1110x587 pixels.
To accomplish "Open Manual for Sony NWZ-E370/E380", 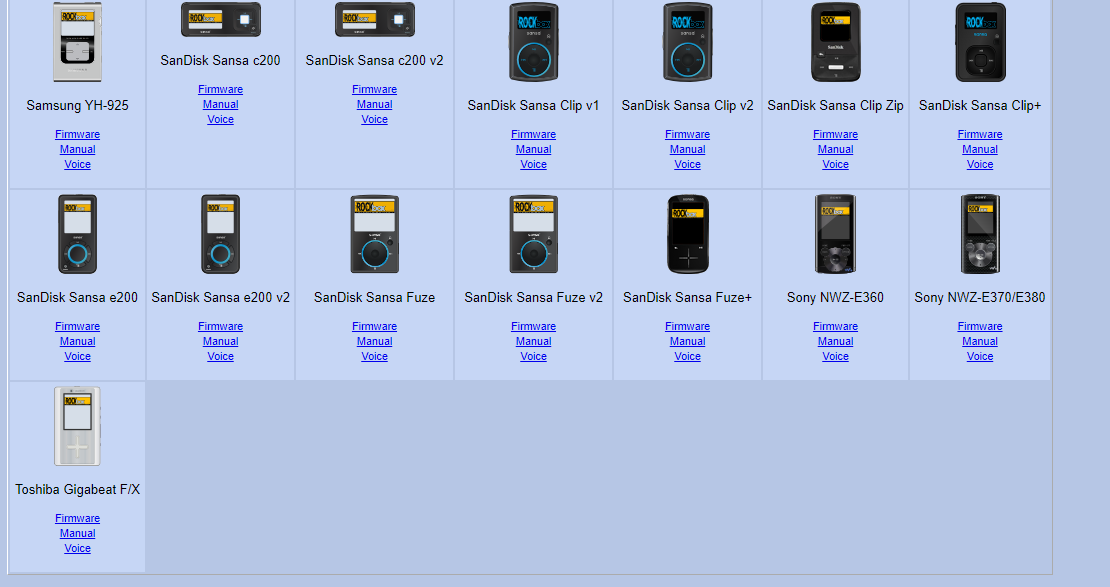I will point(980,341).
